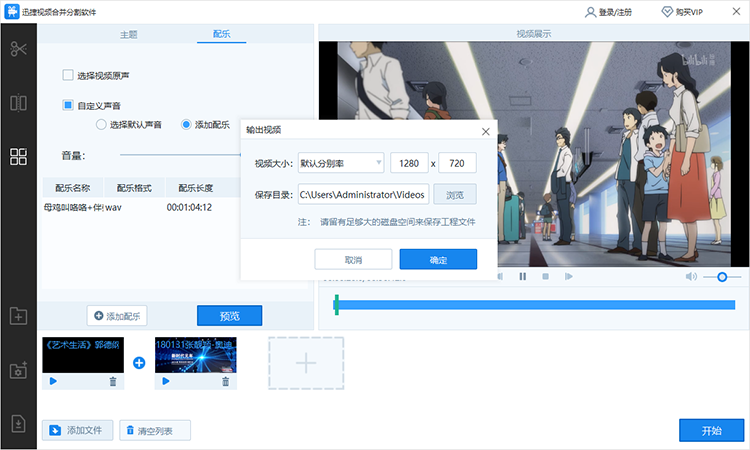750x450 pixels.
Task: Close the 输出视频 dialog
Action: coord(485,132)
